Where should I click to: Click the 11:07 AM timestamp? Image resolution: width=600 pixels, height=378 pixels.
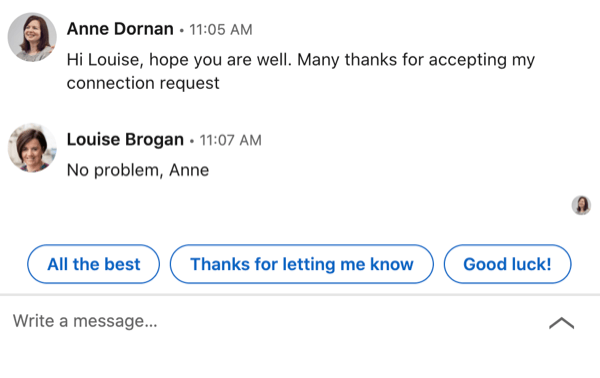point(230,140)
